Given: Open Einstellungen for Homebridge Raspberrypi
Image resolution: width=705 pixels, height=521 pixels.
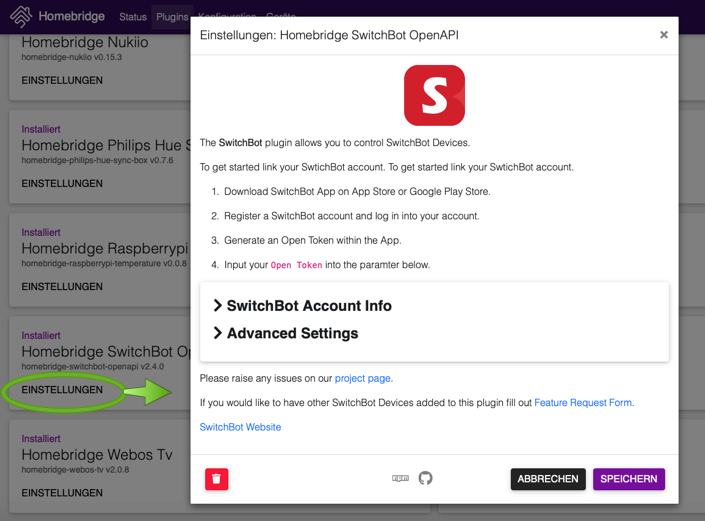Looking at the screenshot, I should point(62,286).
